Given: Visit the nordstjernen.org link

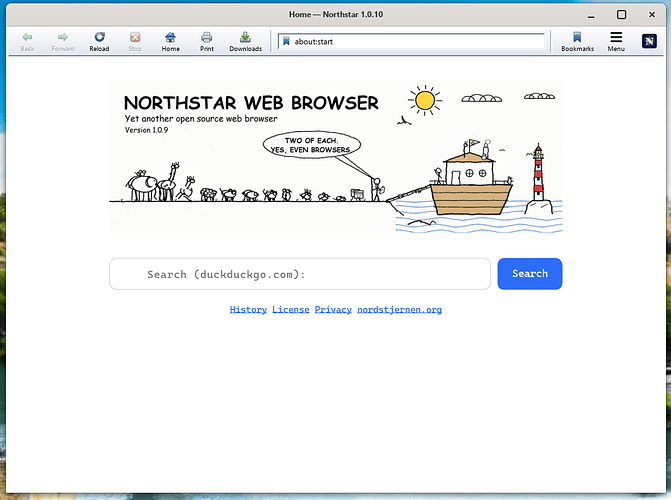Looking at the screenshot, I should tap(399, 310).
